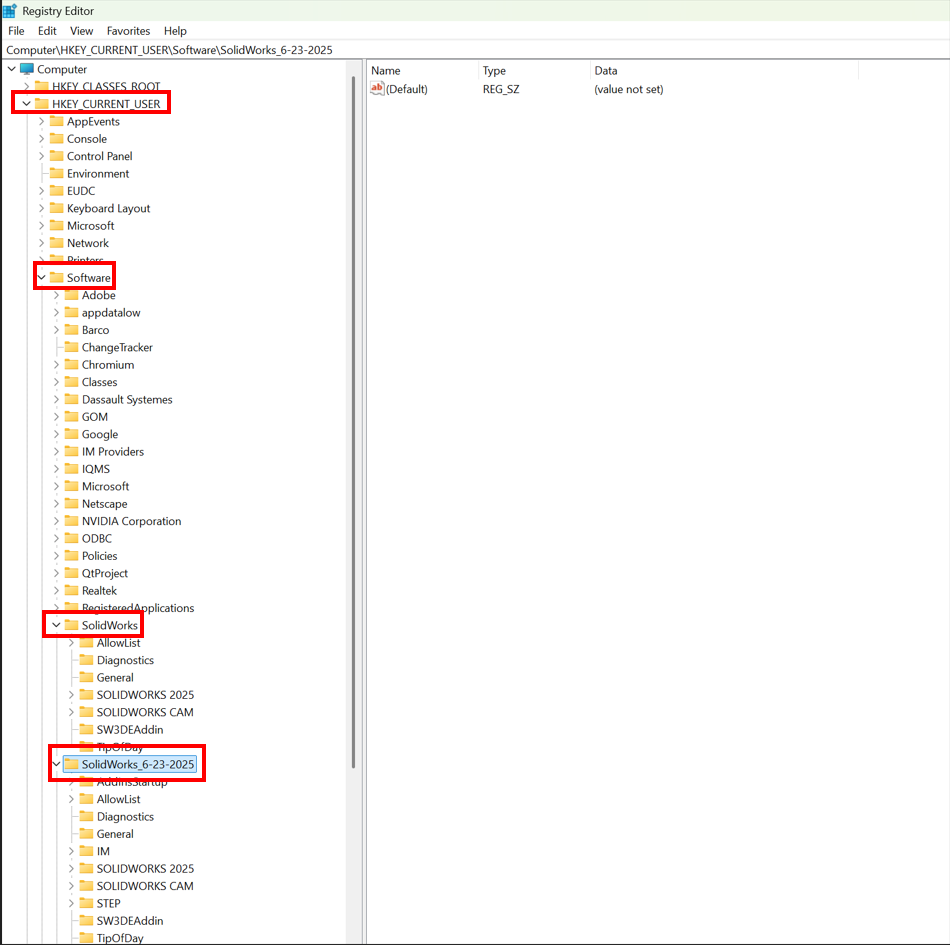Screen dimensions: 950x945
Task: Click the Google folder icon
Action: point(71,434)
